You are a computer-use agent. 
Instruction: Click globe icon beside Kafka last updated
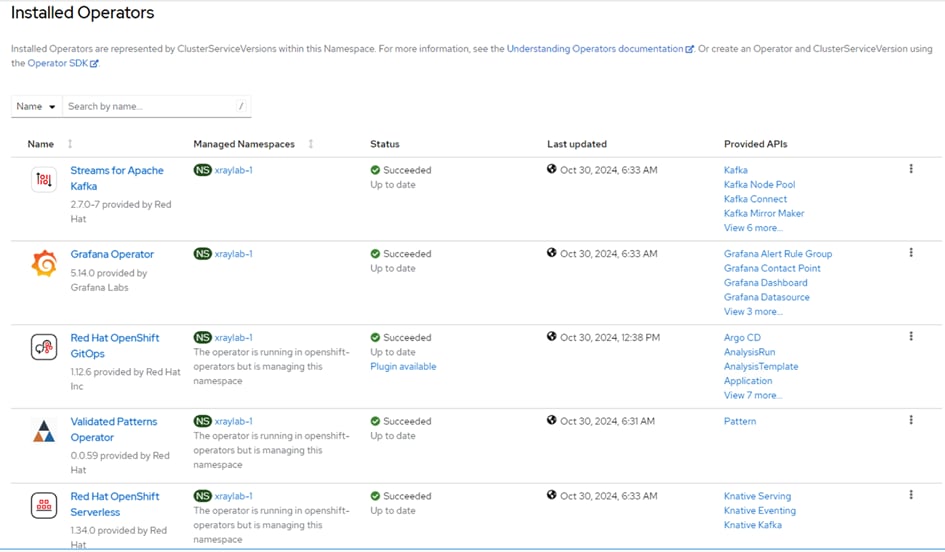point(551,169)
